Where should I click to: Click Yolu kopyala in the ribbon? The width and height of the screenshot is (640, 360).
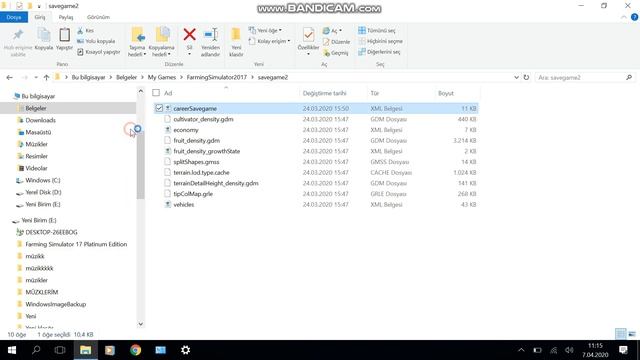tap(96, 41)
